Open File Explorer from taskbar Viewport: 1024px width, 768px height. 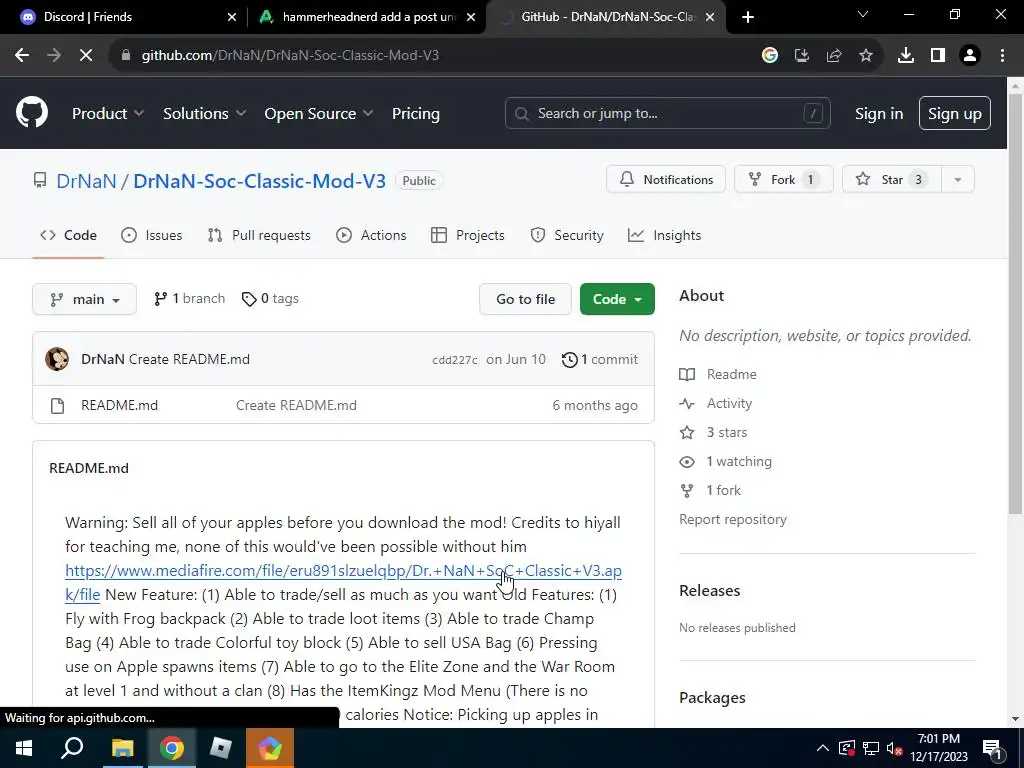[122, 748]
